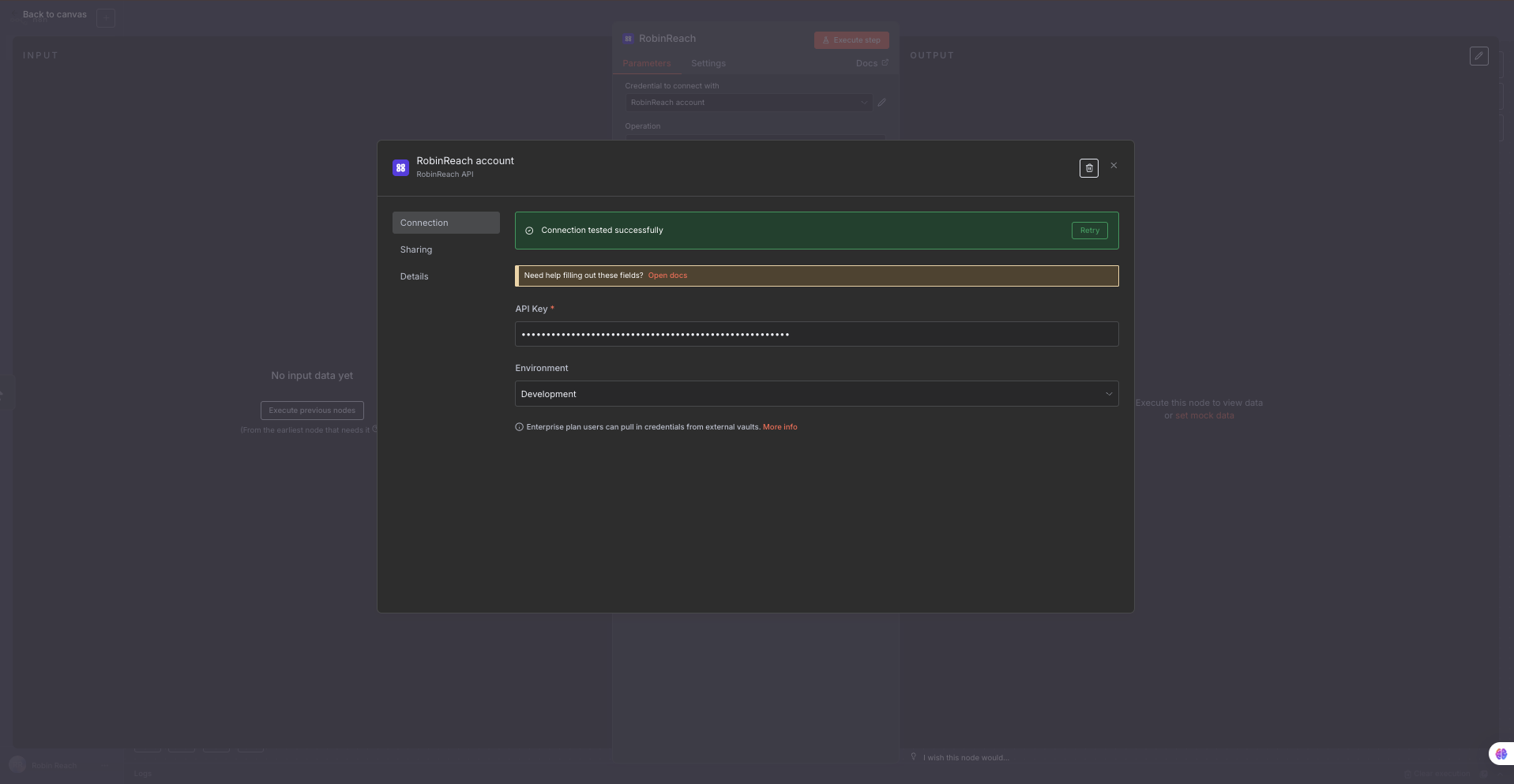The height and width of the screenshot is (784, 1514).
Task: Click the lightbulb icon beside 'I wish this node would...'
Action: (914, 757)
